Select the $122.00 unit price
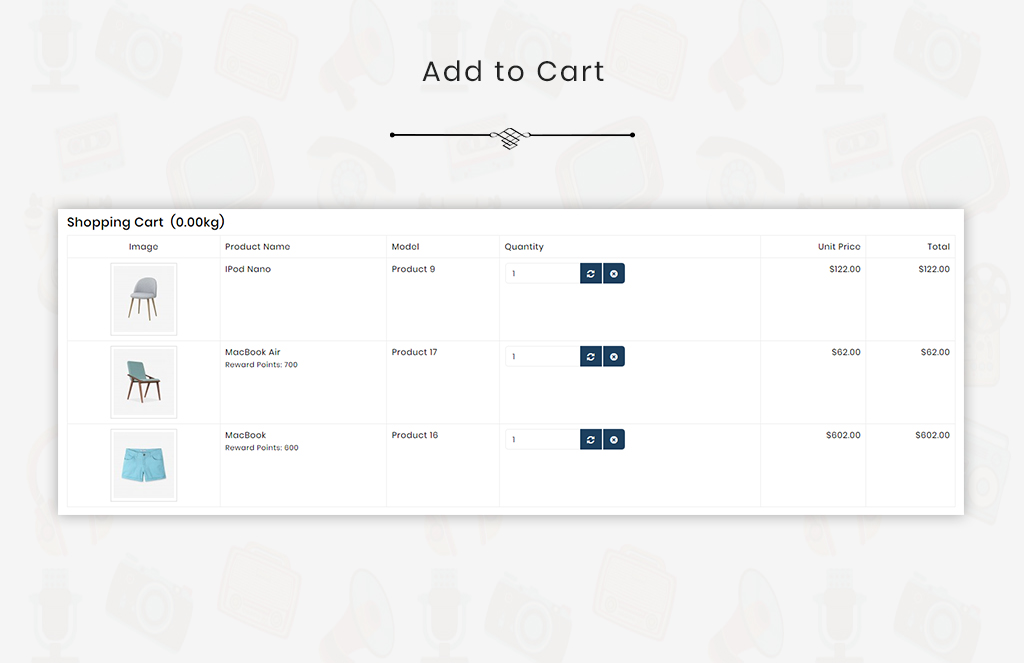 point(845,269)
